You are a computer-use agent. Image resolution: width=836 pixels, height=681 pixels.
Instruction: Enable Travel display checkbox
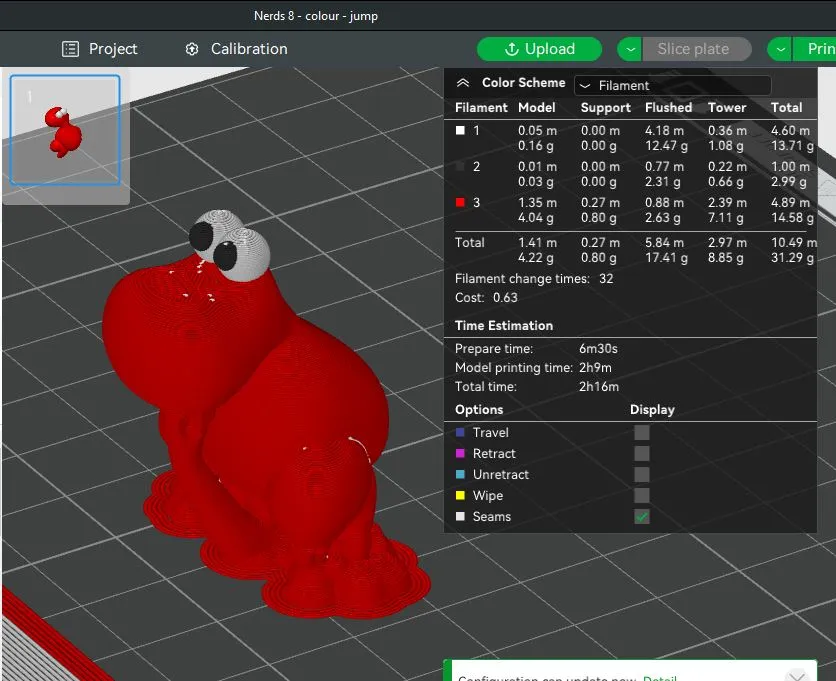click(x=642, y=433)
